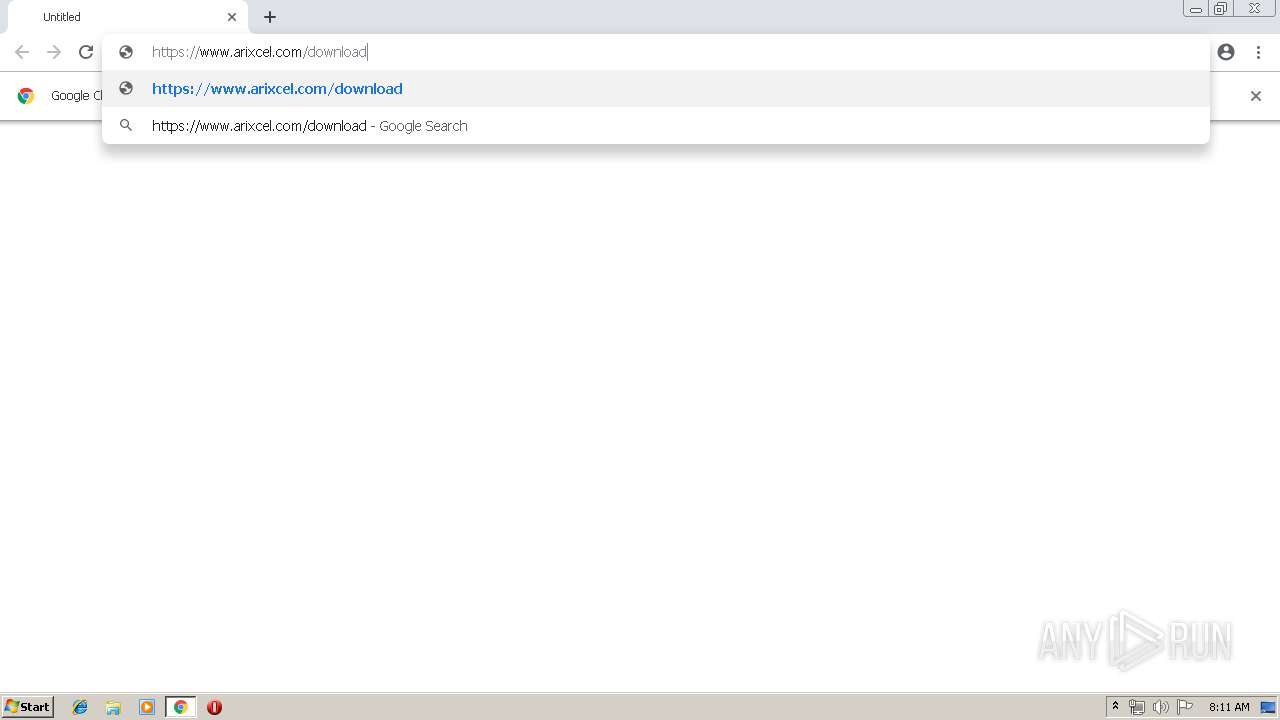Reload the current page
Image resolution: width=1280 pixels, height=720 pixels.
(86, 52)
